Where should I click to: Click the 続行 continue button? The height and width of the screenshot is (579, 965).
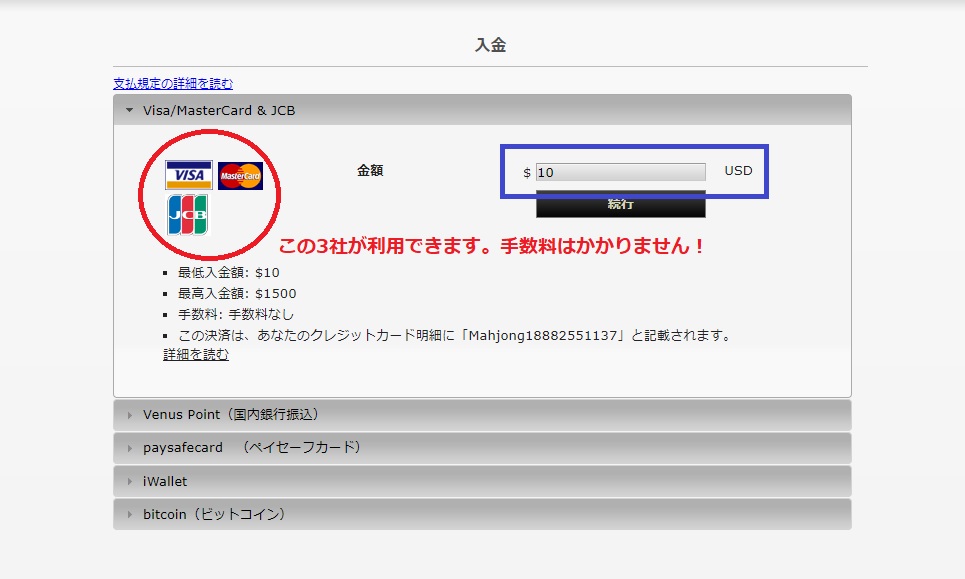tap(620, 204)
